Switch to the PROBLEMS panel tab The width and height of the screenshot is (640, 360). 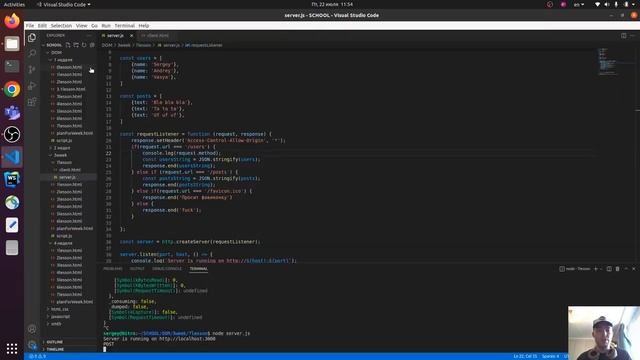113,269
